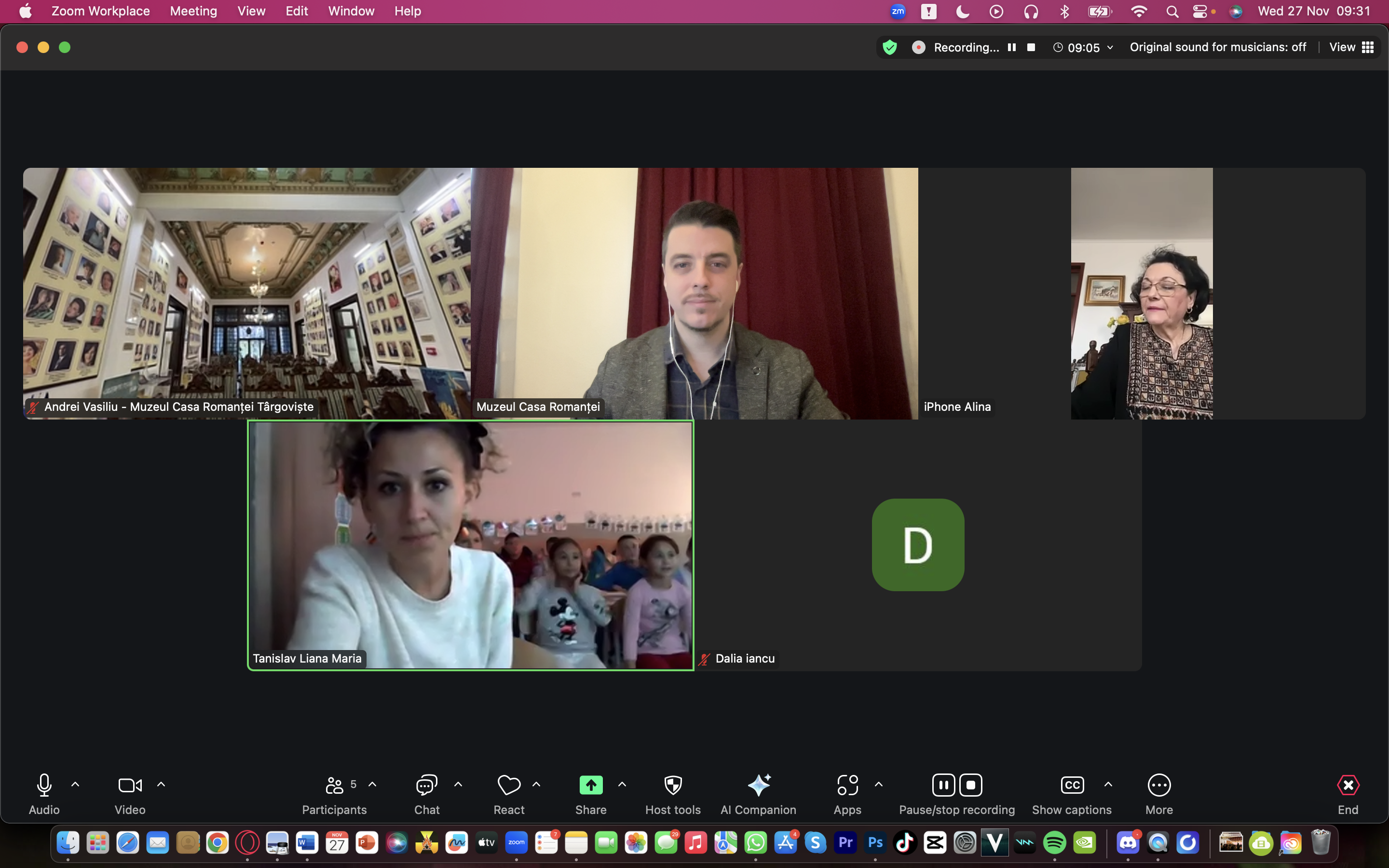Image resolution: width=1389 pixels, height=868 pixels.
Task: Toggle Show captions CC button
Action: coord(1072,785)
